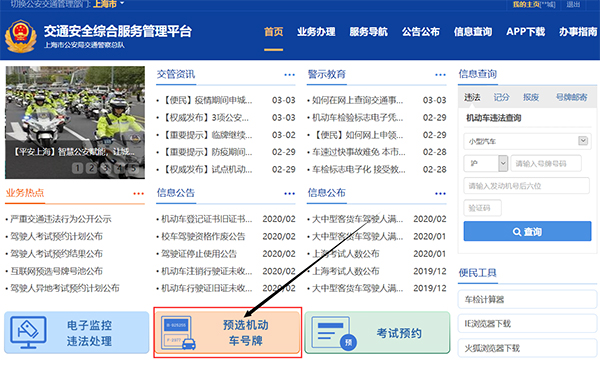Open the 预选机动车号牌 tile
The image size is (600, 368).
pos(227,333)
